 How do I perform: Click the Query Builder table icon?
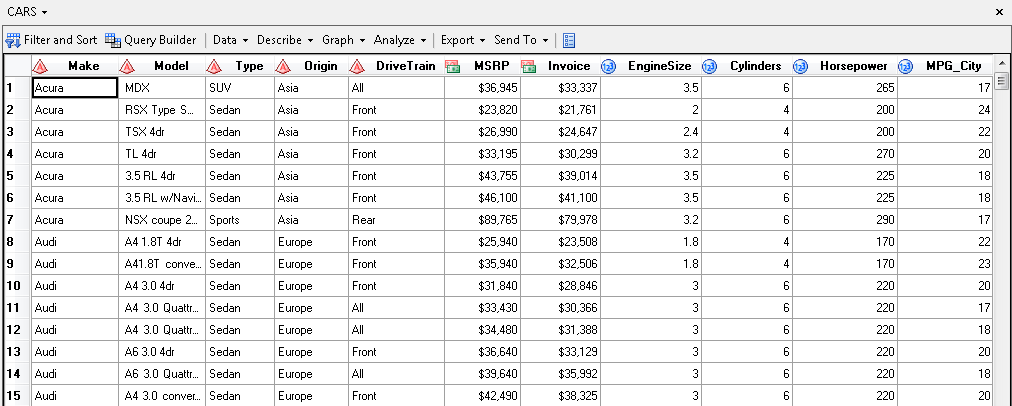point(113,41)
